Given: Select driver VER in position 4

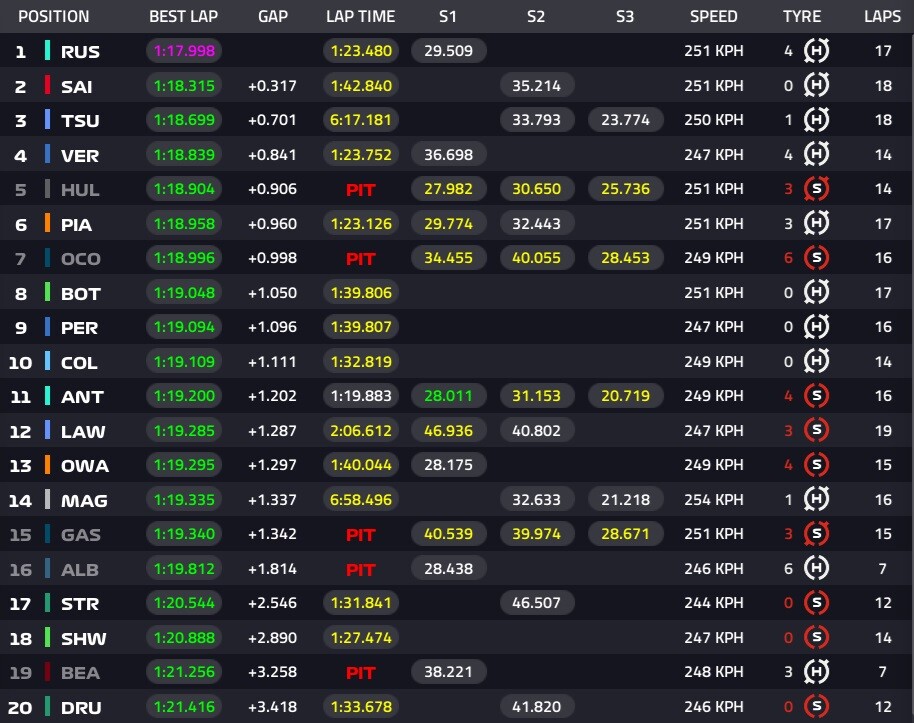Looking at the screenshot, I should pos(80,156).
